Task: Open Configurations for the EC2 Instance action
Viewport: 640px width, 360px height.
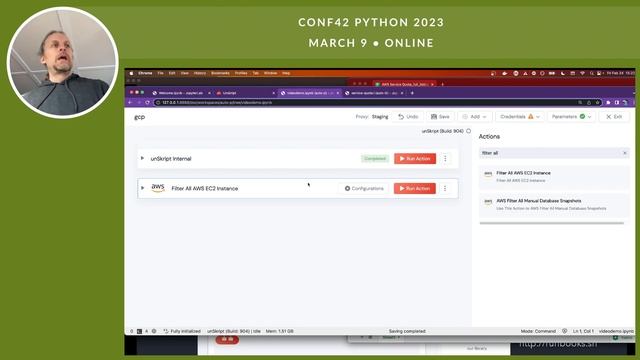Action: click(364, 189)
